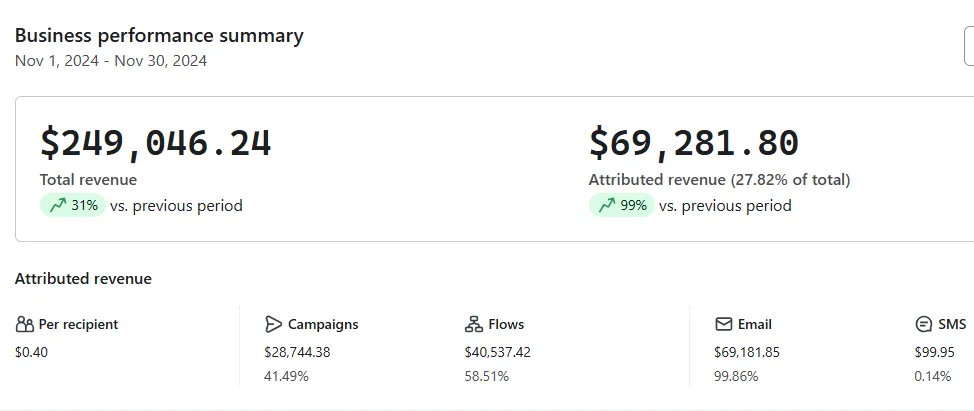Select the $249,046.24 total revenue figure

(155, 143)
